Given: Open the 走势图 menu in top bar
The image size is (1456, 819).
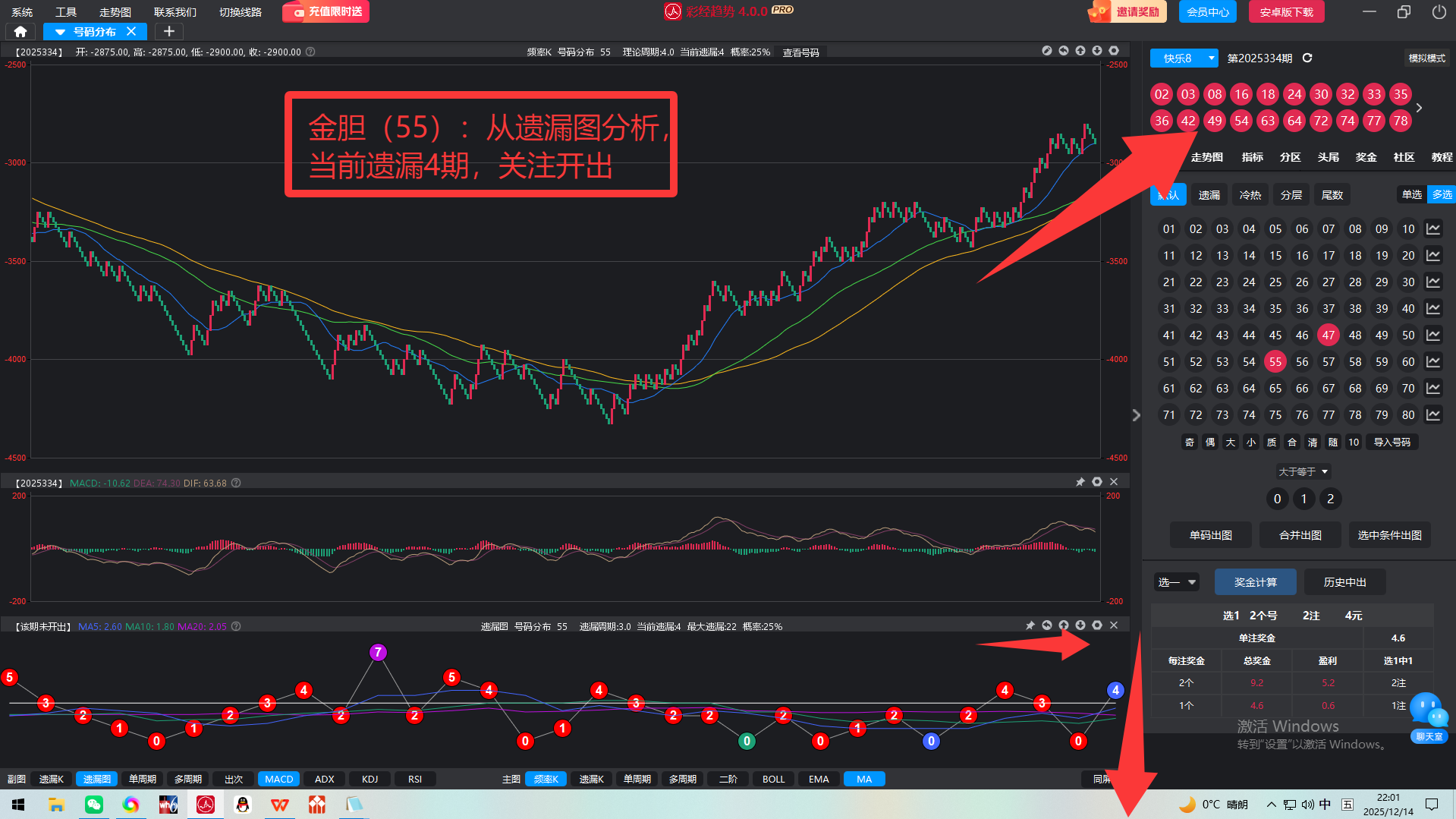Looking at the screenshot, I should (115, 12).
